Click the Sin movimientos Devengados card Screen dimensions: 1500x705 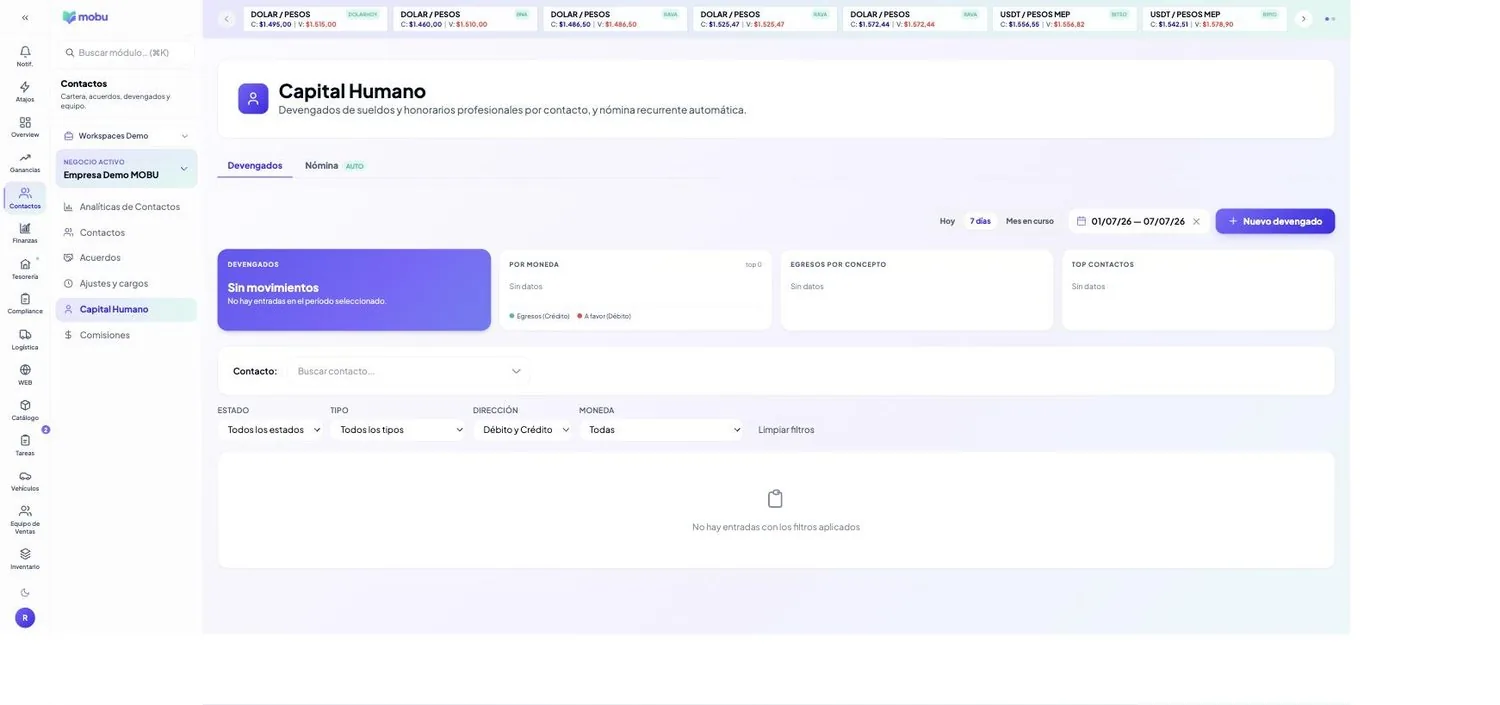pos(354,290)
